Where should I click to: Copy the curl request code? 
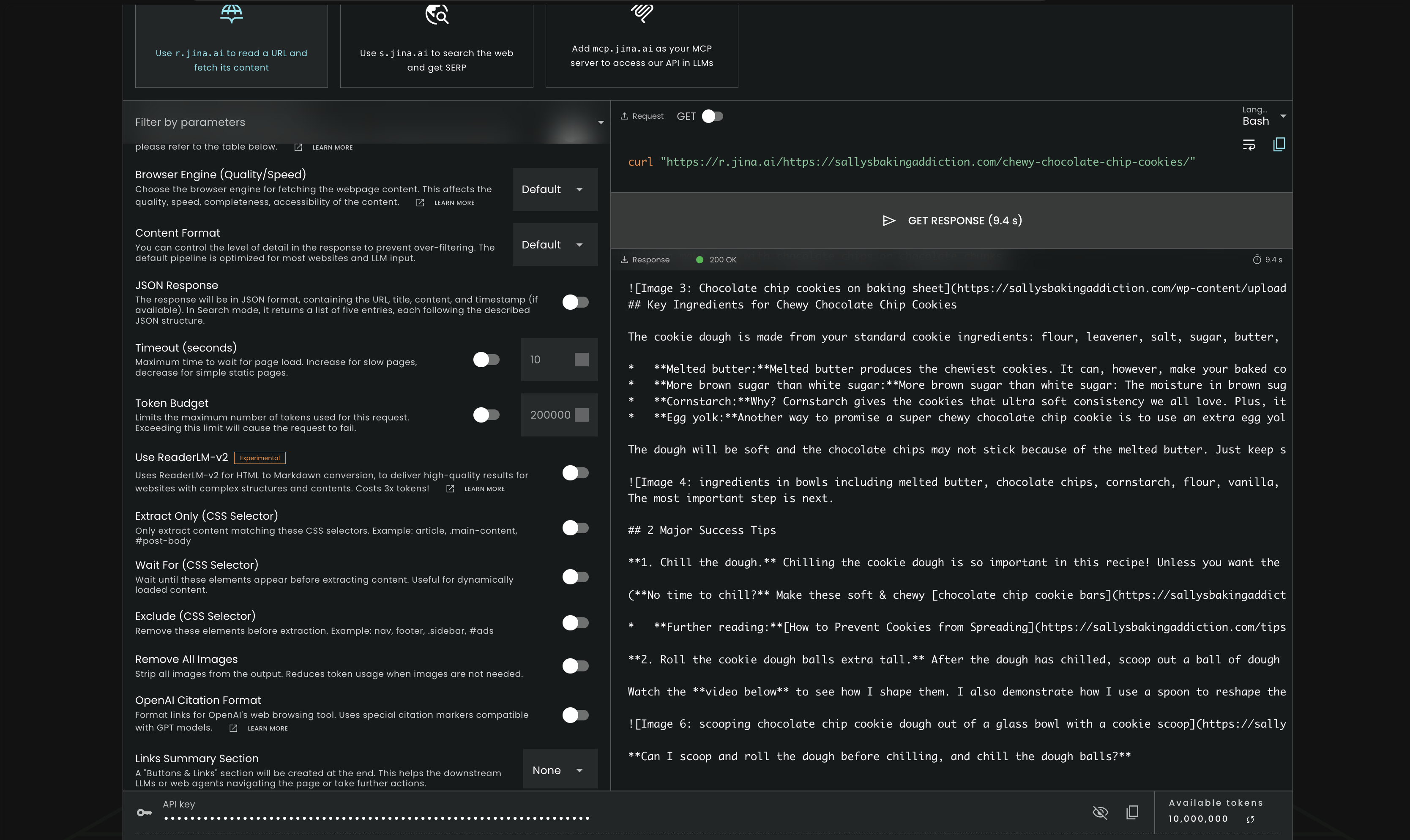[x=1279, y=145]
